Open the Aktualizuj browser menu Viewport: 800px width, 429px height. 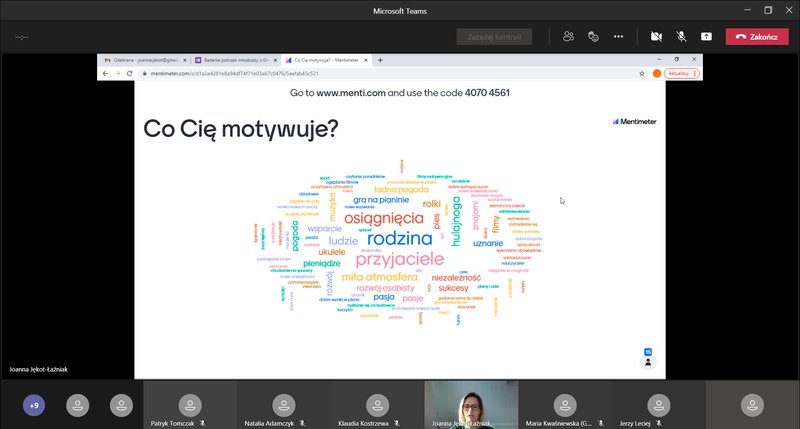click(x=679, y=73)
